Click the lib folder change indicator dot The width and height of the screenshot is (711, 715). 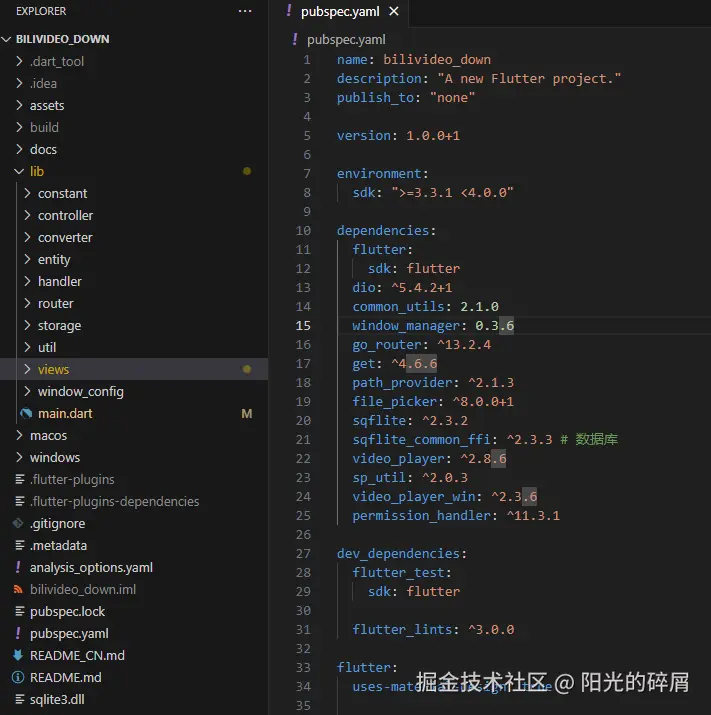pos(247,171)
